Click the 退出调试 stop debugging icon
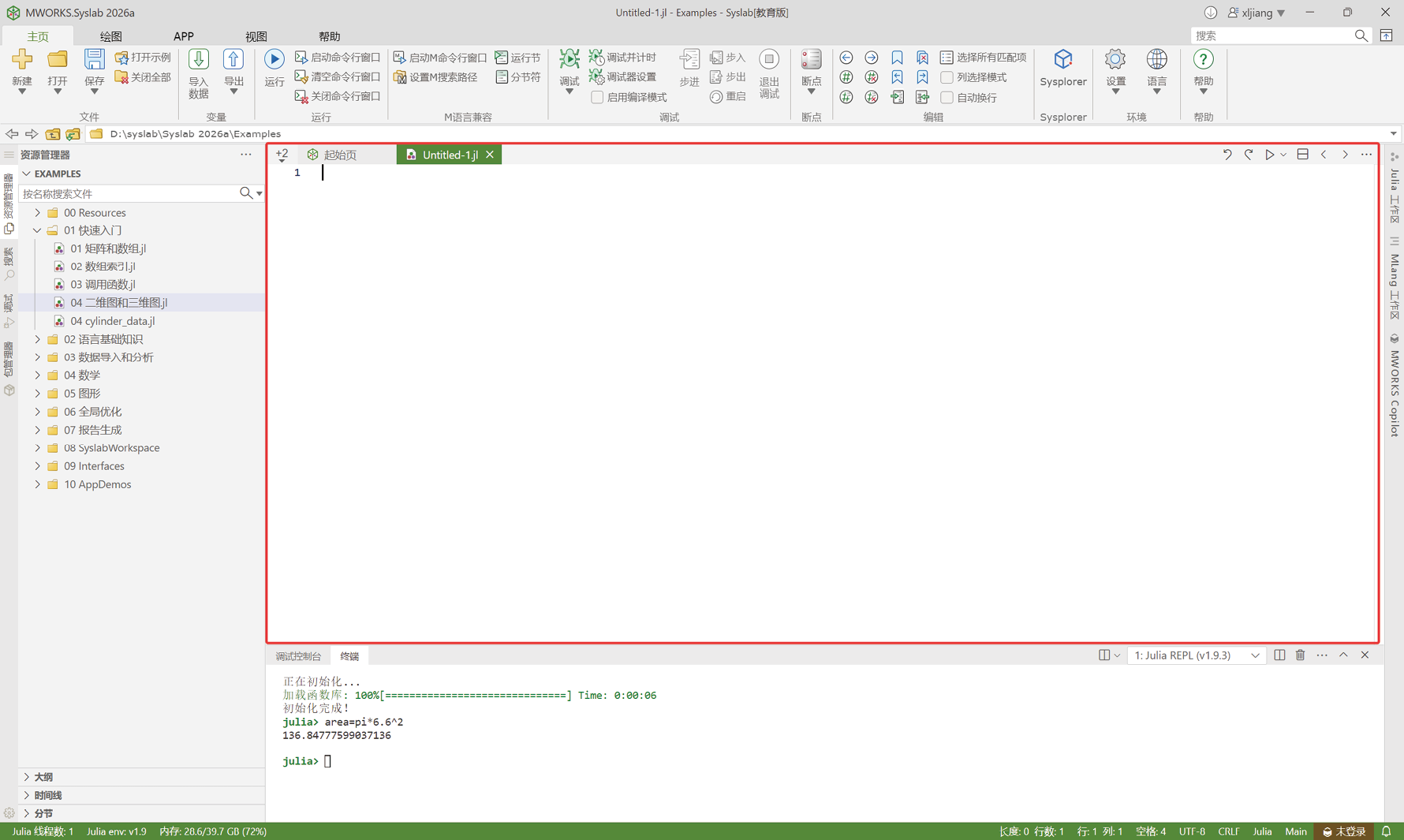Screen dimensions: 1404x840 [769, 59]
